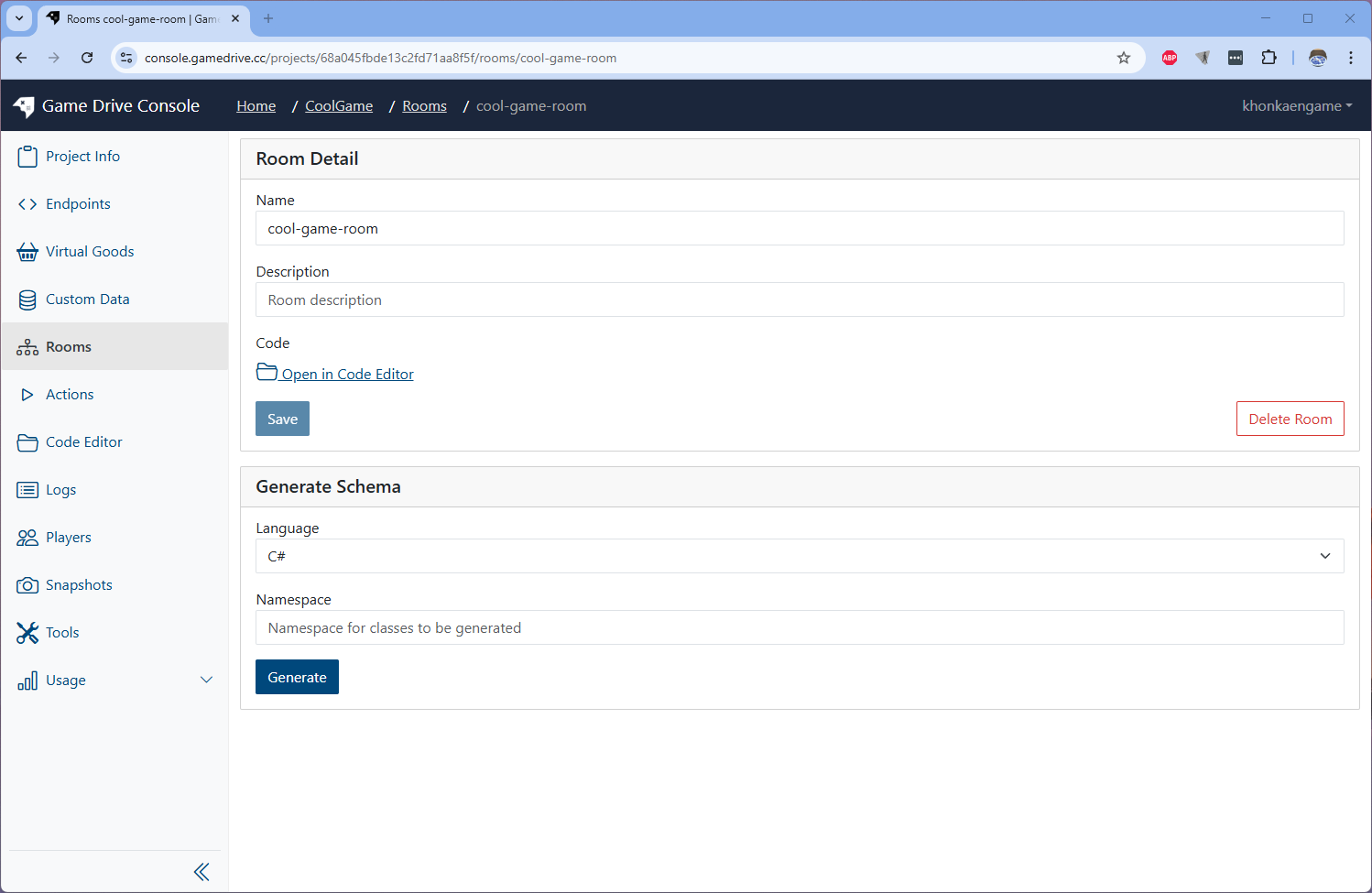Navigate to Actions in sidebar
This screenshot has width=1372, height=893.
tap(70, 395)
